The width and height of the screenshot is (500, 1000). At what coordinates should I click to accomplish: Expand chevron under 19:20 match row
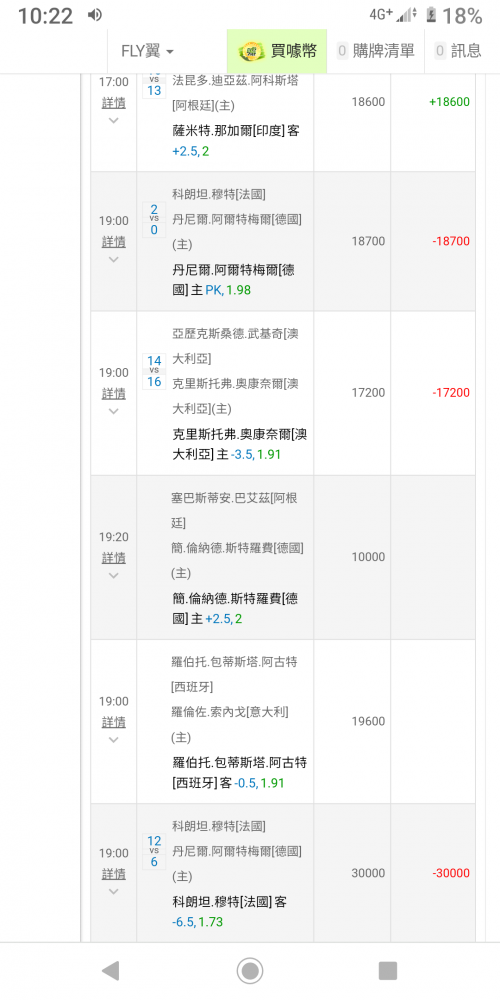point(114,575)
